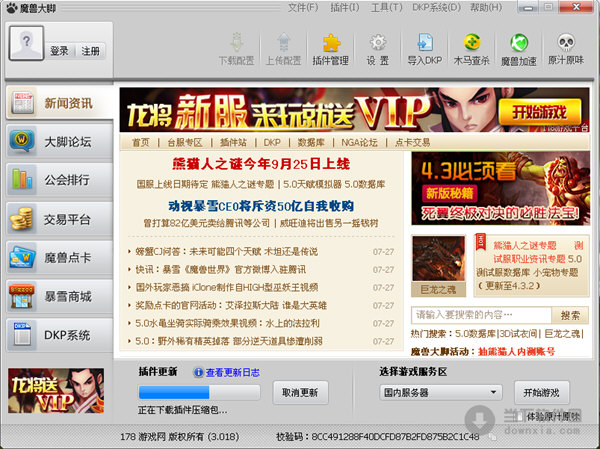Click the 导入DKP import icon
Viewport: 600px width, 449px height.
click(x=425, y=43)
